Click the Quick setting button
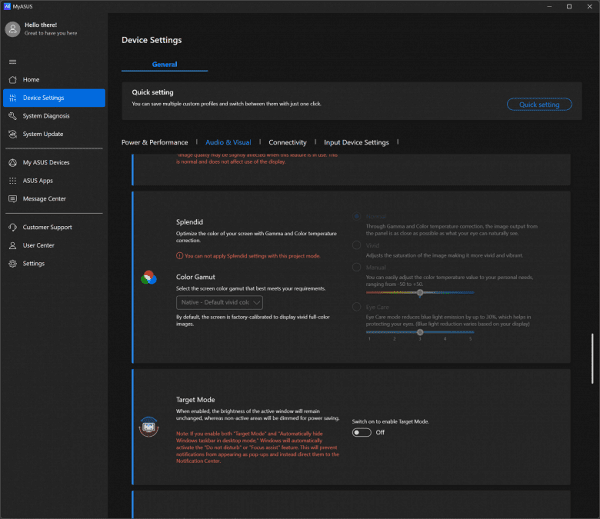Viewport: 600px width, 519px height. pyautogui.click(x=539, y=104)
